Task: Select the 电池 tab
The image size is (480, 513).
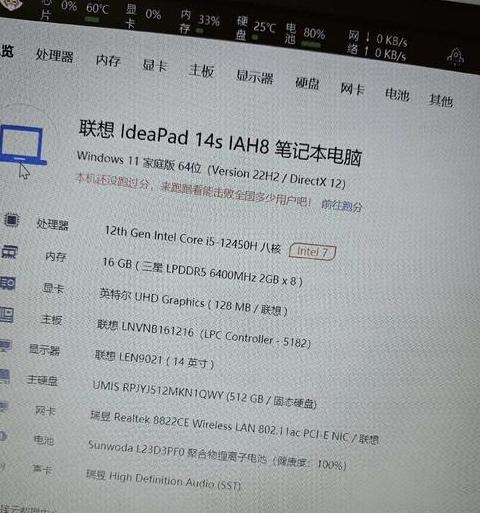Action: 397,95
